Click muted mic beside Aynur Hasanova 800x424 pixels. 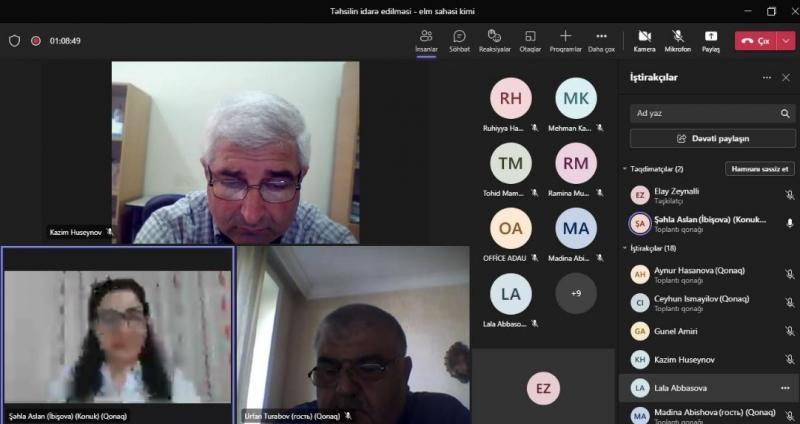coord(789,275)
